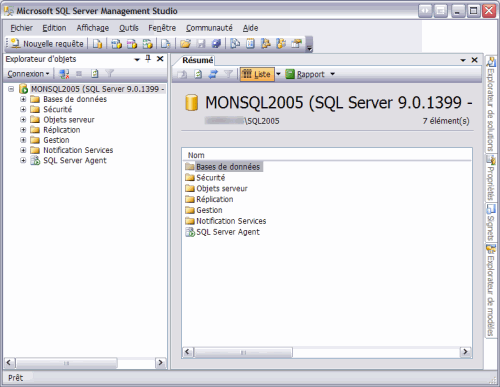
Task: Open the Explorateur de solutions side tab
Action: point(490,103)
